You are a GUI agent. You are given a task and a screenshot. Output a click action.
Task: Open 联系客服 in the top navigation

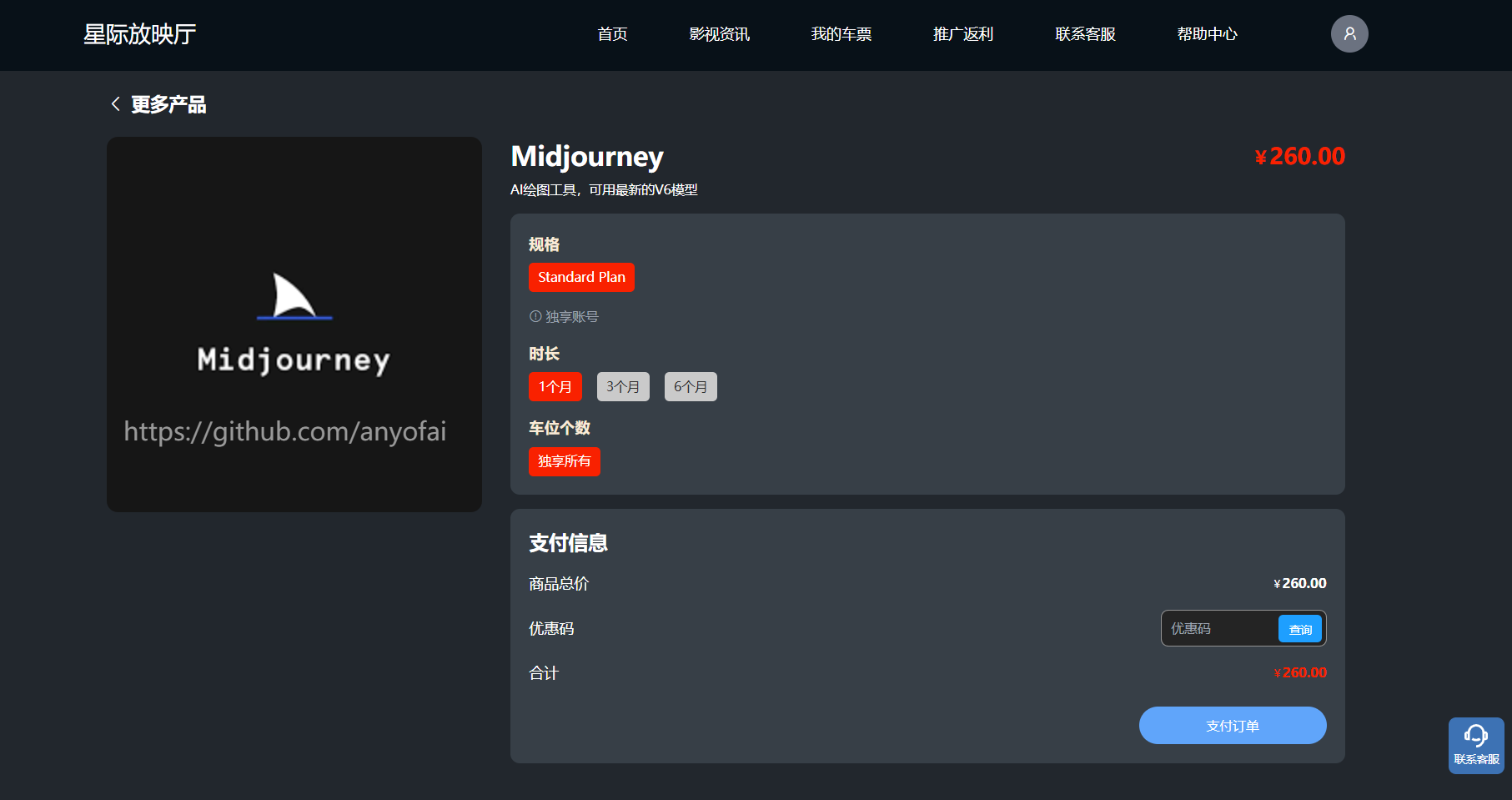(1085, 34)
